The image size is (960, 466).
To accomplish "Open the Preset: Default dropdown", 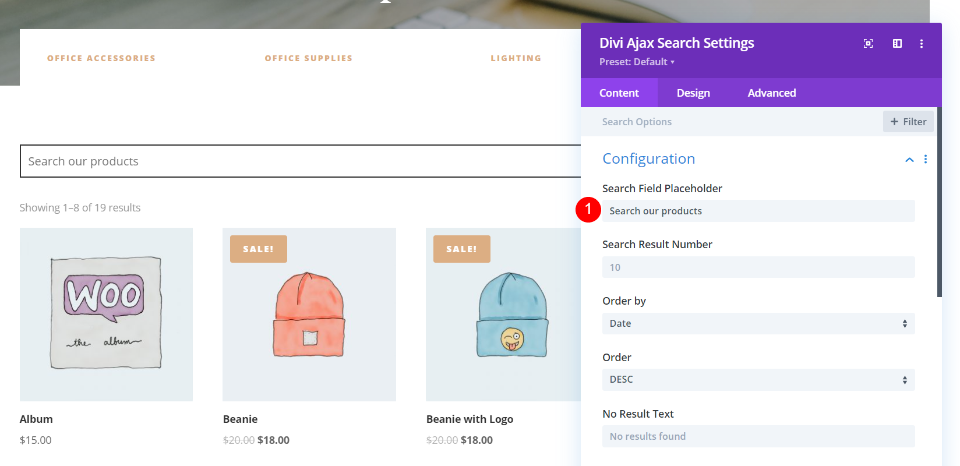I will point(637,62).
